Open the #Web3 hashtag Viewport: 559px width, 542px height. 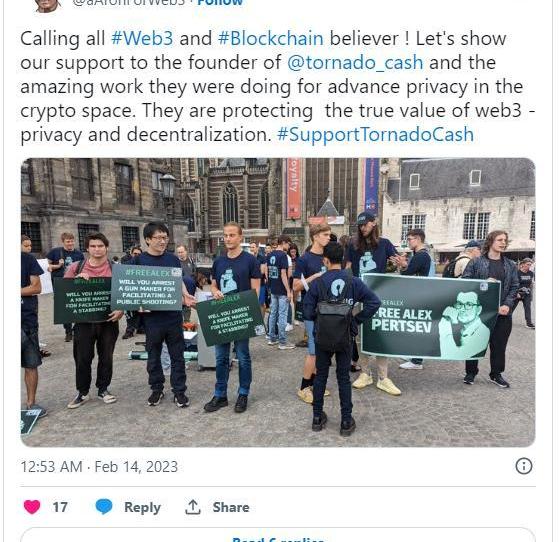[142, 39]
